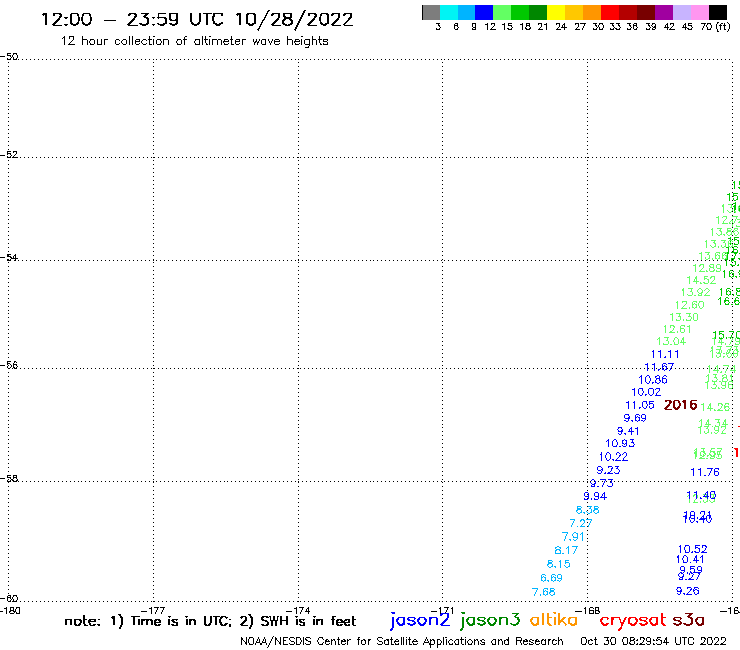Click the -174 longitude axis label
Image resolution: width=740 pixels, height=650 pixels.
(298, 610)
